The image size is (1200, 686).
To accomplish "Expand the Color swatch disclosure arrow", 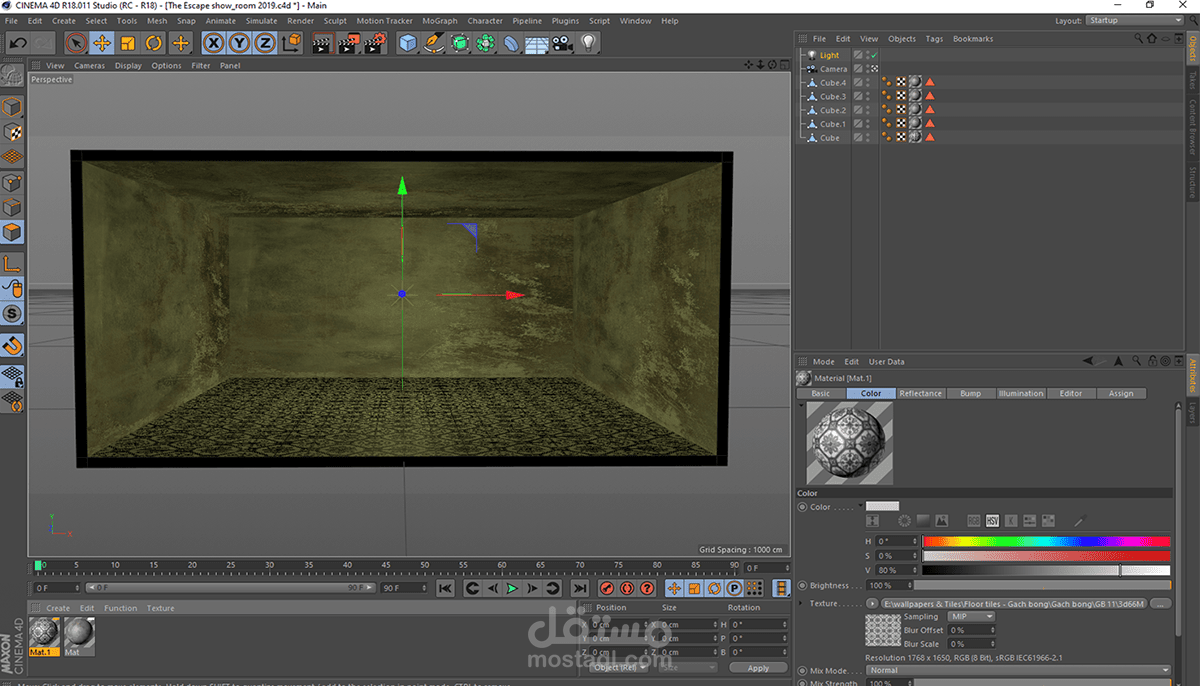I will tap(860, 506).
